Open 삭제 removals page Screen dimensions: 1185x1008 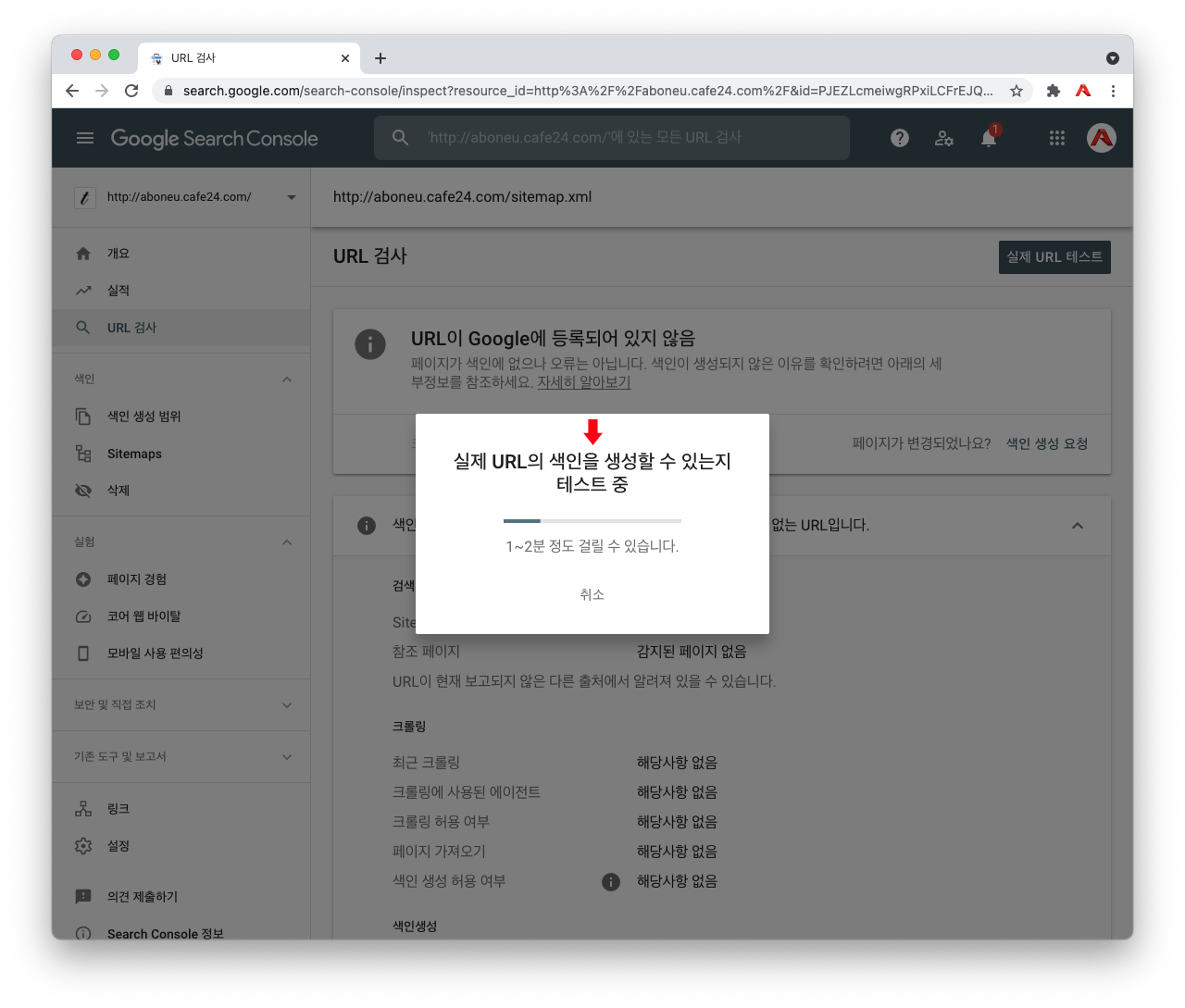[181, 491]
